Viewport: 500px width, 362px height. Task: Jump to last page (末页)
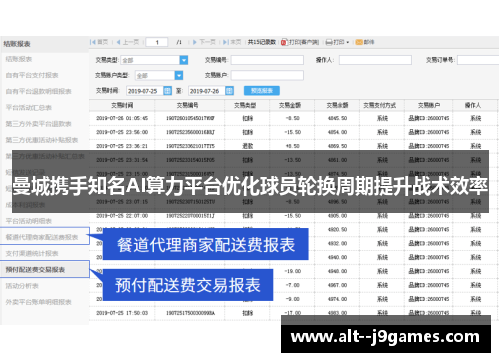(232, 42)
